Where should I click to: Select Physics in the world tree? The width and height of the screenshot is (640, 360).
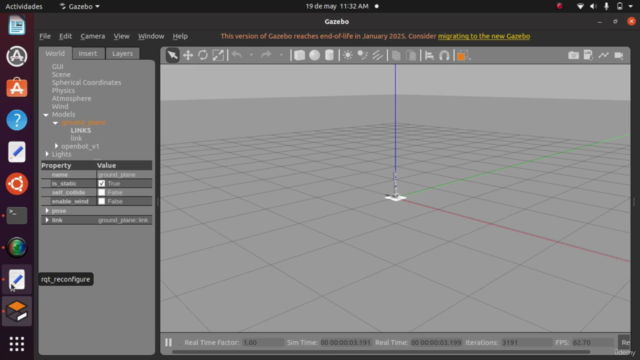(63, 91)
